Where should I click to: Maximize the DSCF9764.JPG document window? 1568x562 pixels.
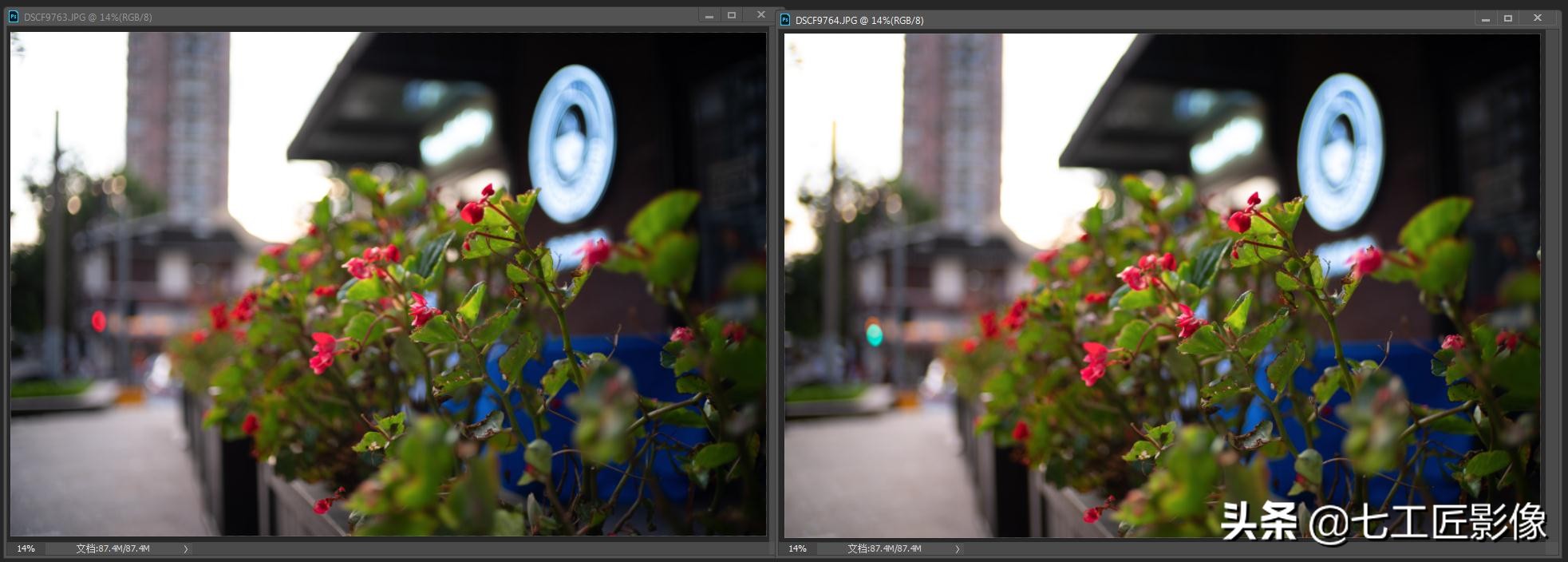coord(1508,18)
